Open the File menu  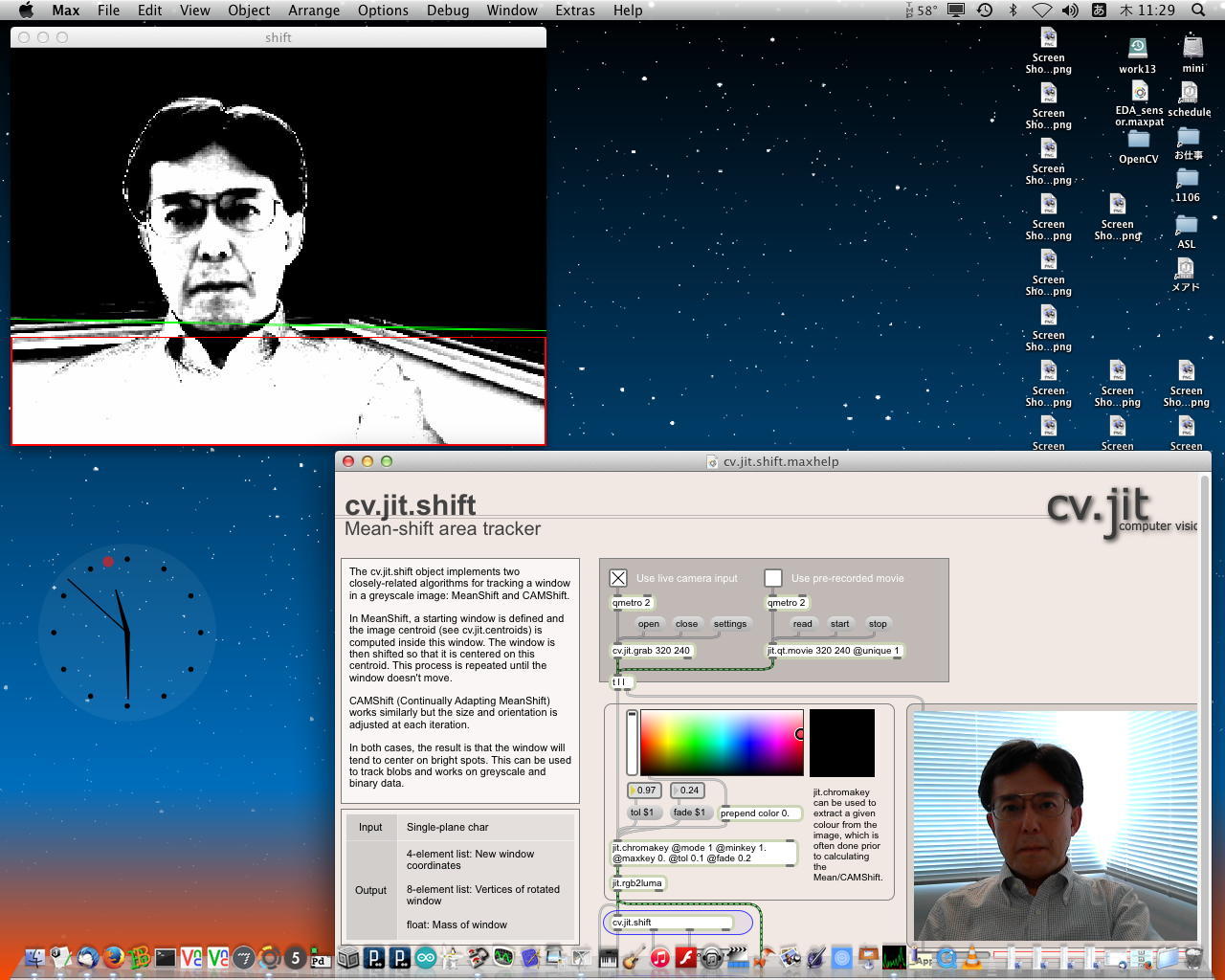point(109,11)
